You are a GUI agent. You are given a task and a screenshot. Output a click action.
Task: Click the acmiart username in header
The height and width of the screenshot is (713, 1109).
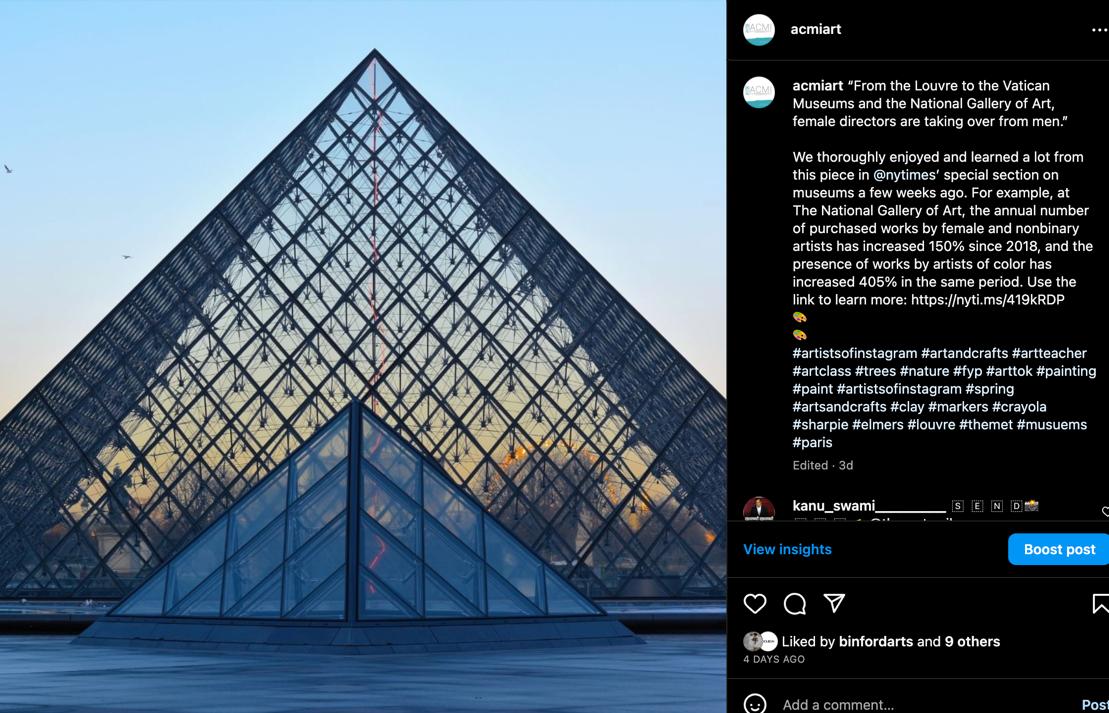(815, 29)
